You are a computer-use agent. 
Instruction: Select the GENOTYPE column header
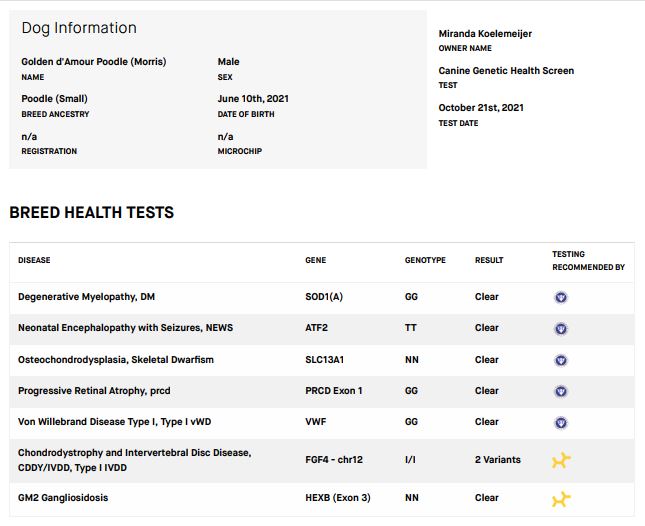coord(425,261)
